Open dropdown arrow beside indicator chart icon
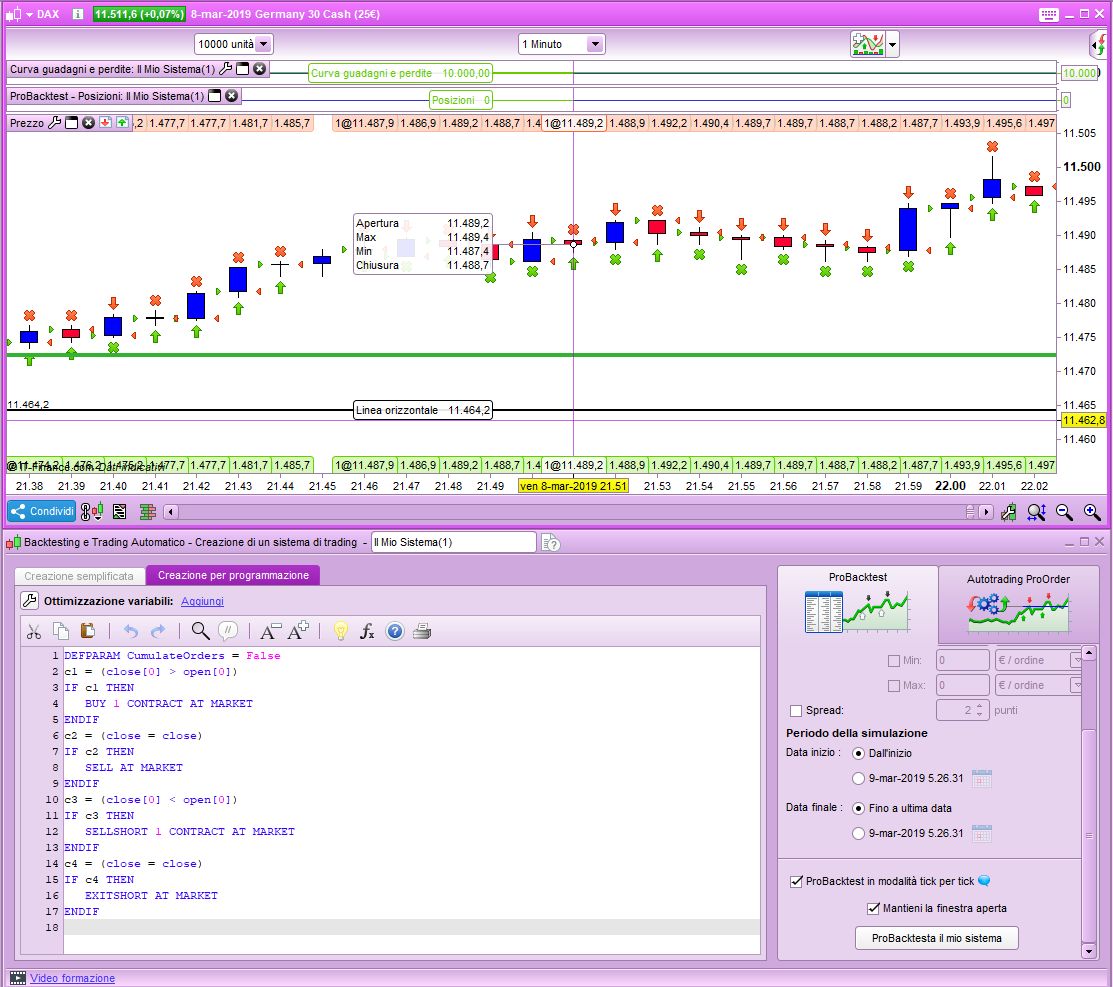 pos(892,45)
